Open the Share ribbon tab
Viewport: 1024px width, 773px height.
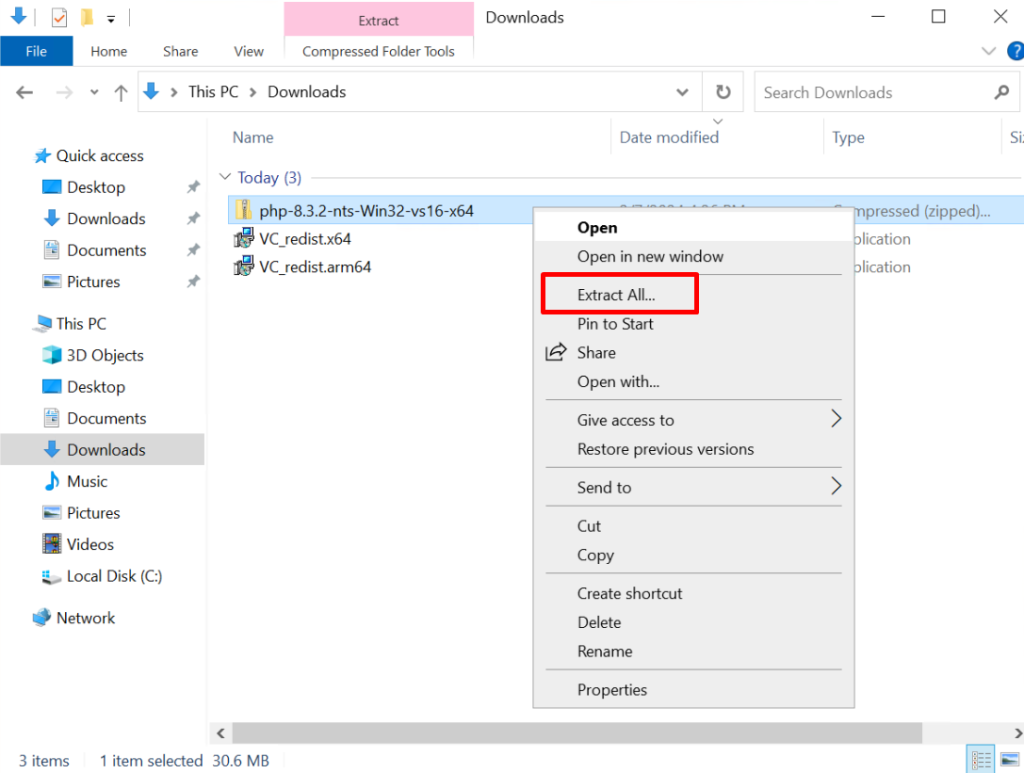pos(180,51)
